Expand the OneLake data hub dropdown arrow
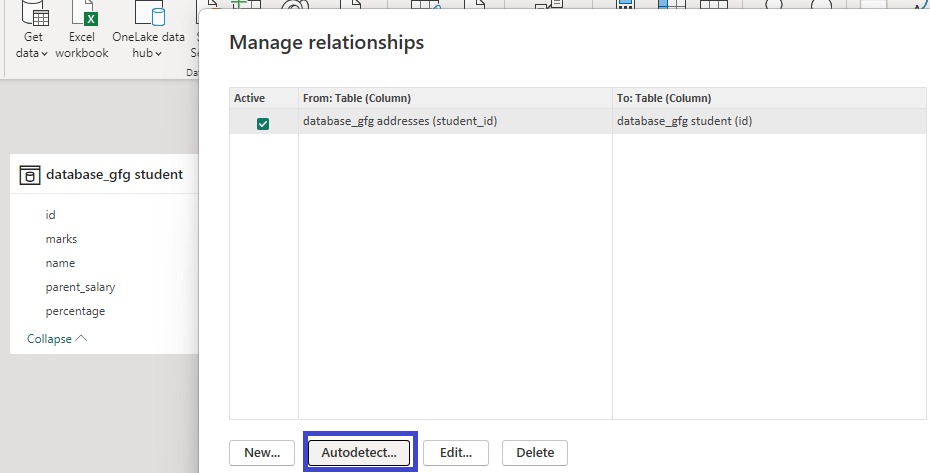 tap(158, 53)
